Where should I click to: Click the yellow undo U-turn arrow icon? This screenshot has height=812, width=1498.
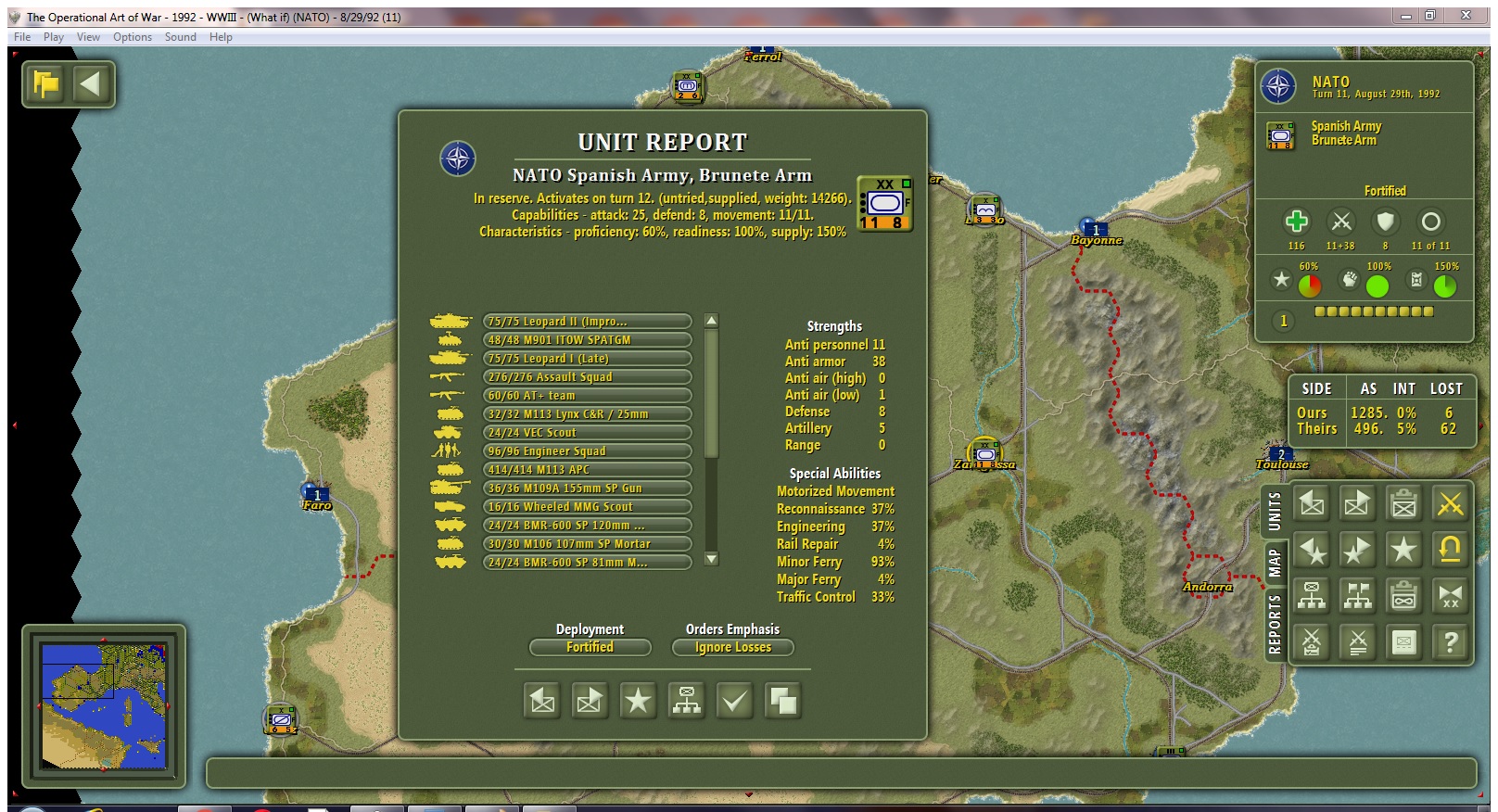point(1450,550)
